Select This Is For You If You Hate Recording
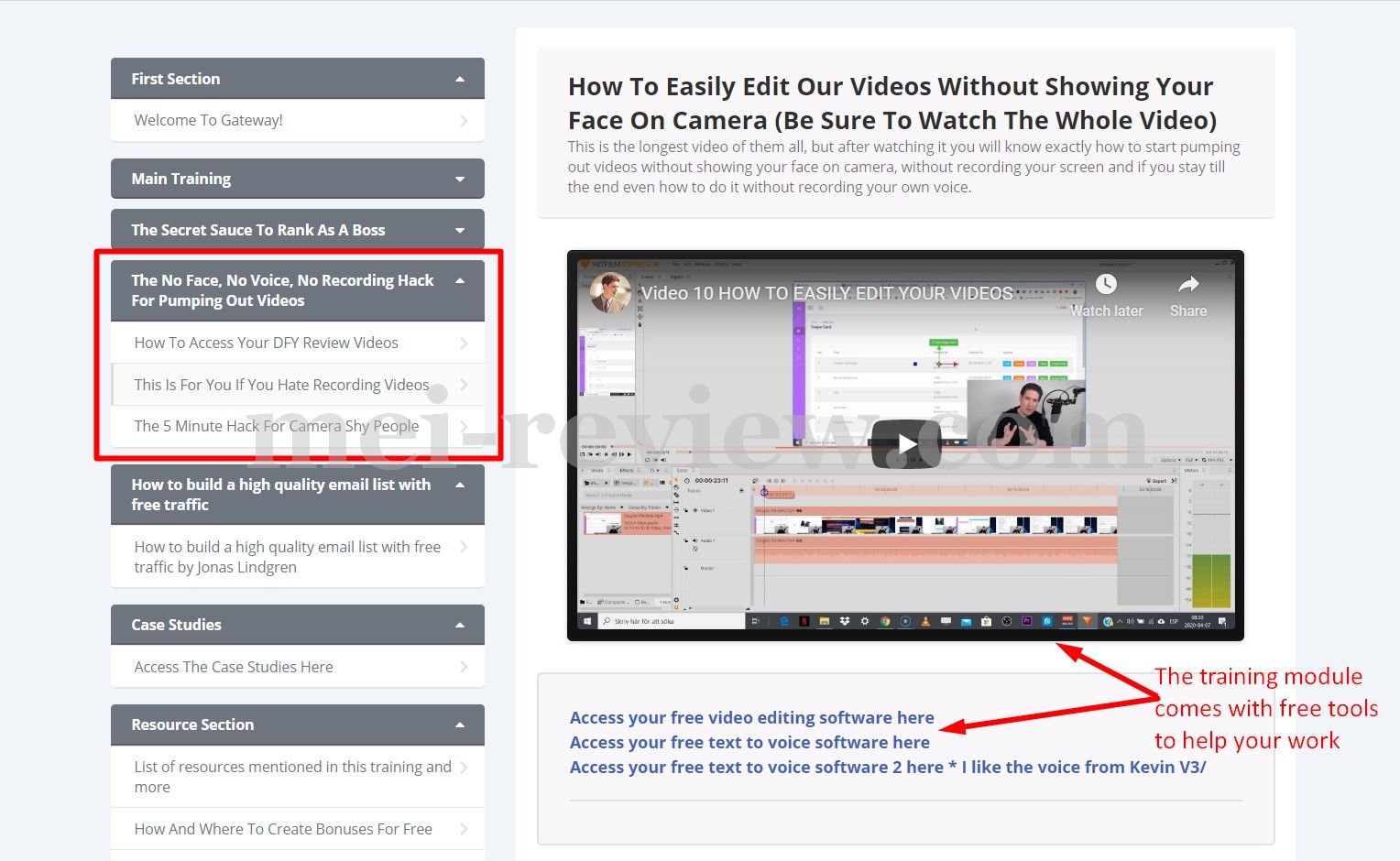 281,385
